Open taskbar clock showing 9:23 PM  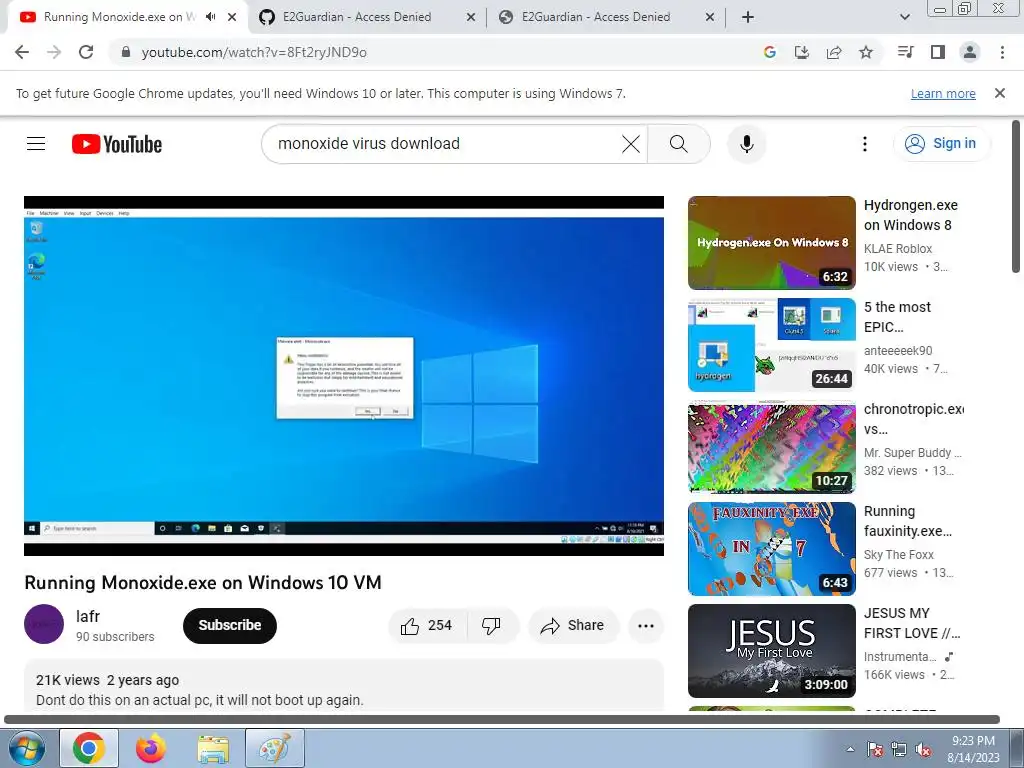pos(973,749)
